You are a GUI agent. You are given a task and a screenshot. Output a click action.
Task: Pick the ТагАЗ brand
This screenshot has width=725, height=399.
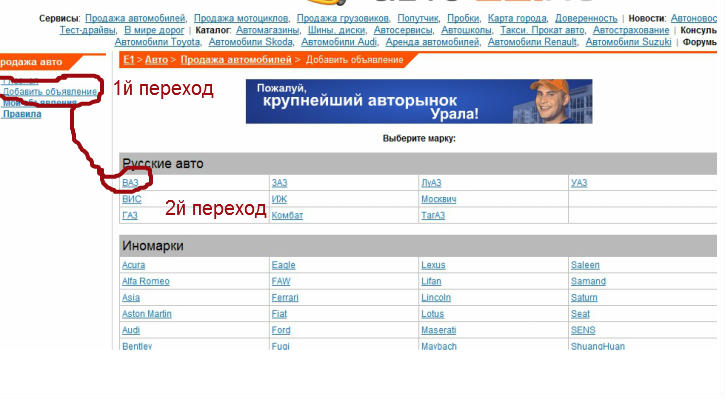433,215
